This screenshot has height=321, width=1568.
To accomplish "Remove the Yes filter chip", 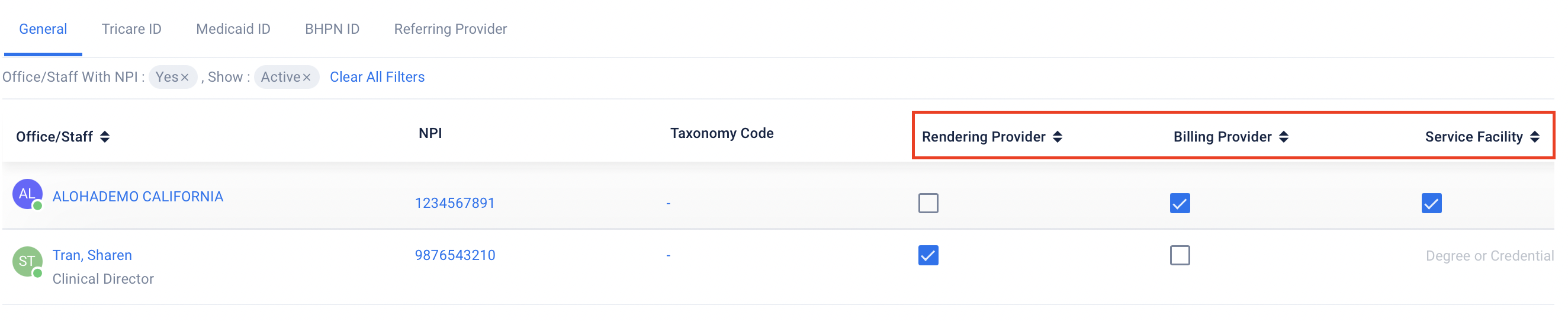I will tap(184, 78).
